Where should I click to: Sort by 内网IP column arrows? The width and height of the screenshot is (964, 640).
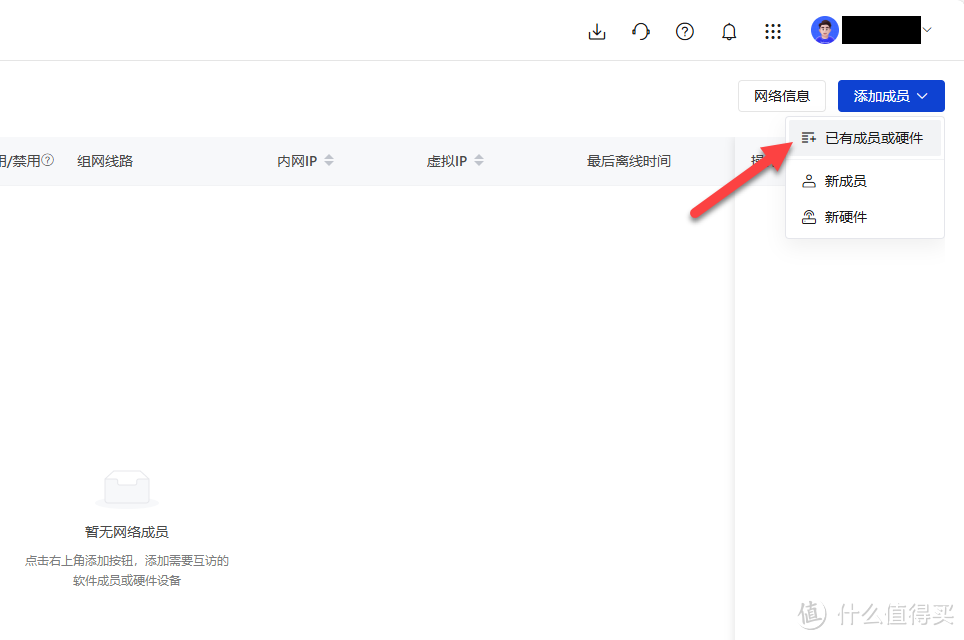pos(329,161)
